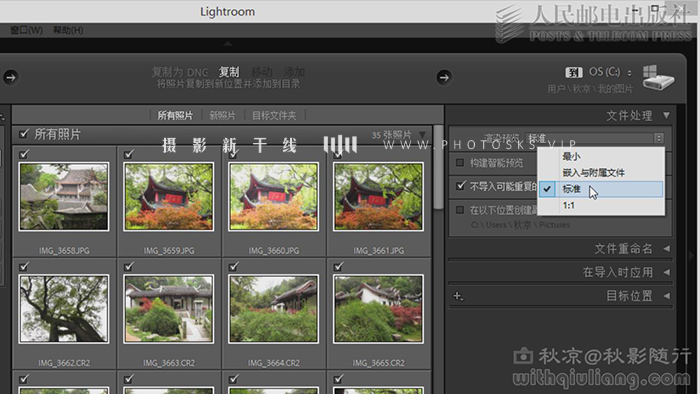Click the destination path 用户\秋凉\我的图片
The width and height of the screenshot is (700, 394).
tap(590, 89)
